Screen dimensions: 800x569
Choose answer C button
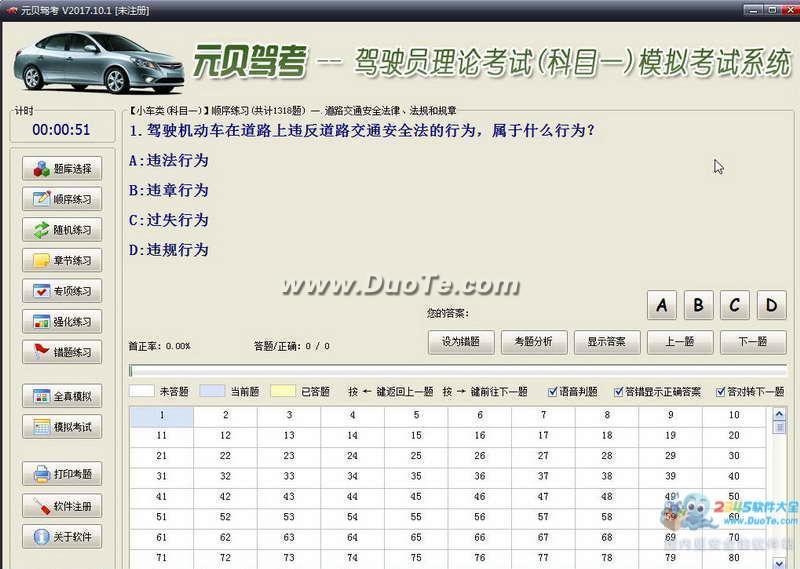coord(735,305)
